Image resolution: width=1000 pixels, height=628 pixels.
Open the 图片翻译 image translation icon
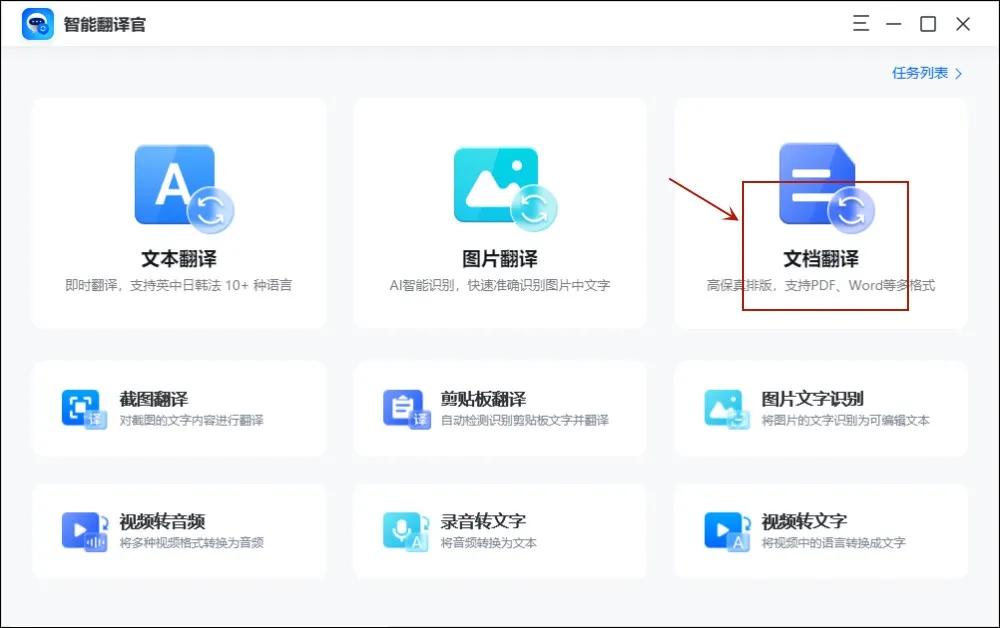[505, 189]
